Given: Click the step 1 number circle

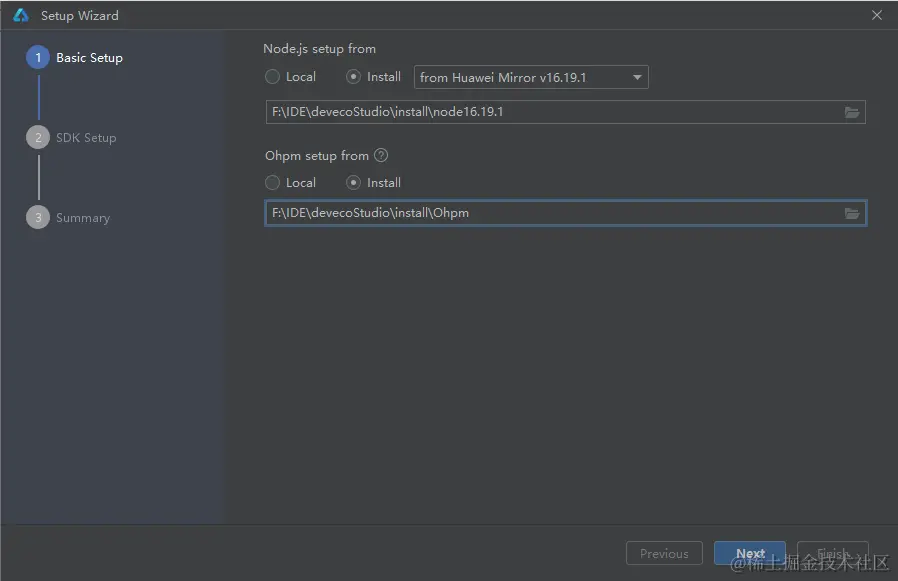Looking at the screenshot, I should tap(38, 57).
